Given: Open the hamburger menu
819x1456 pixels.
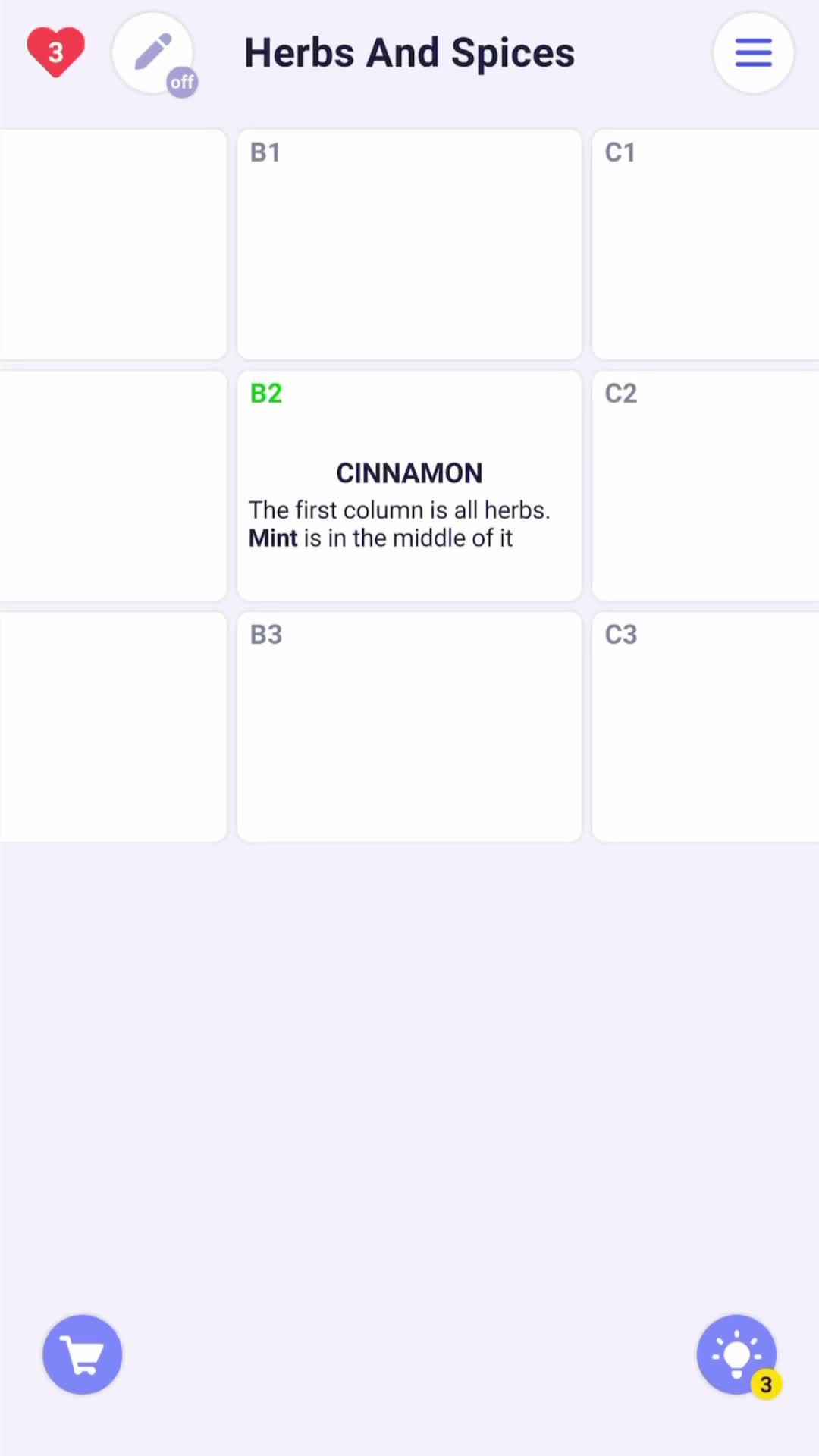Looking at the screenshot, I should pyautogui.click(x=753, y=52).
